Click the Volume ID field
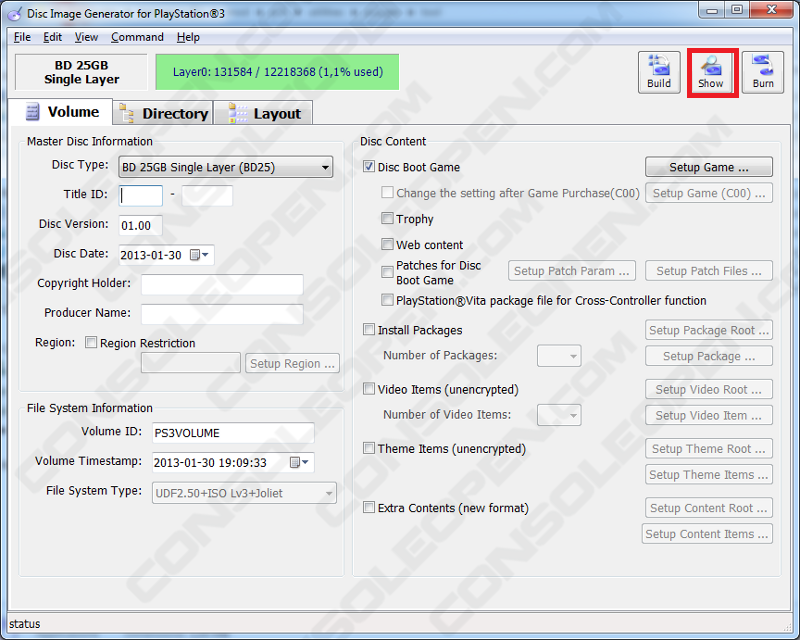 click(233, 433)
